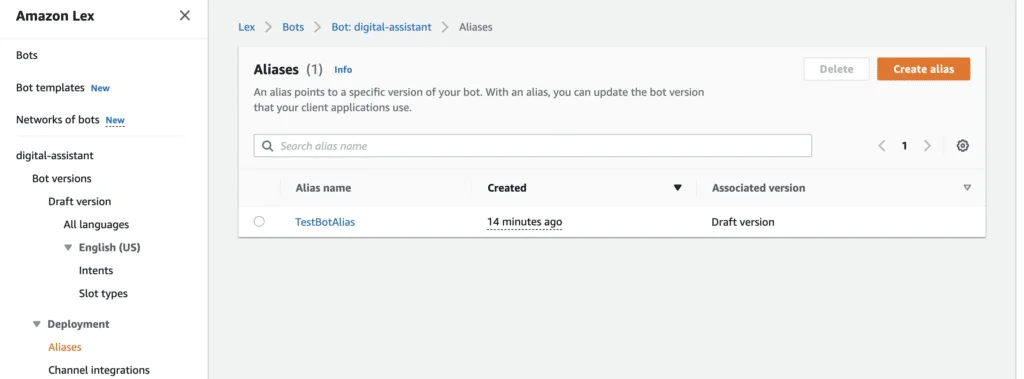The width and height of the screenshot is (1024, 379).
Task: Click the Create alias button
Action: (923, 69)
